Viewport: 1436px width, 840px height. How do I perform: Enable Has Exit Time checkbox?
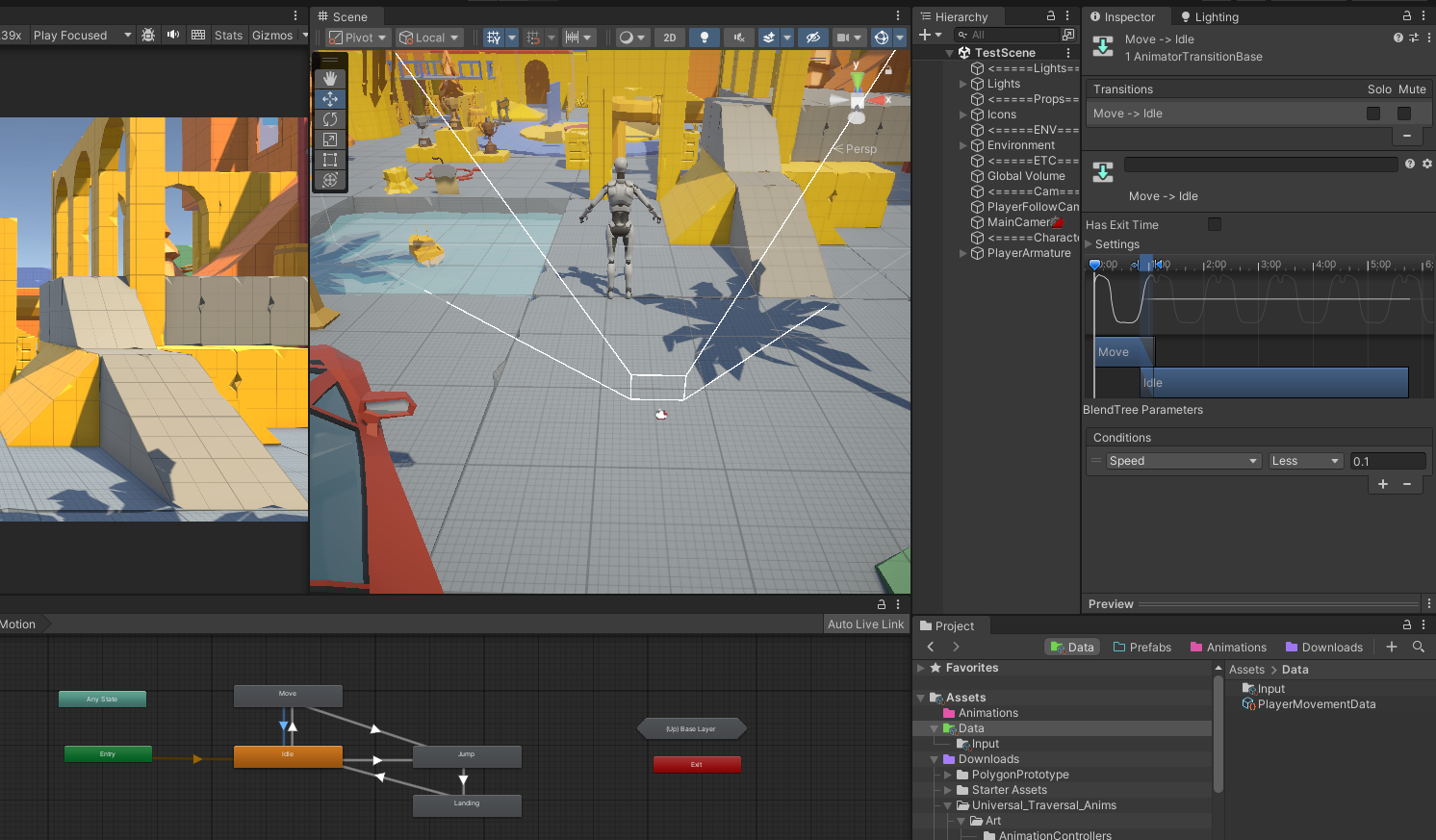coord(1215,224)
